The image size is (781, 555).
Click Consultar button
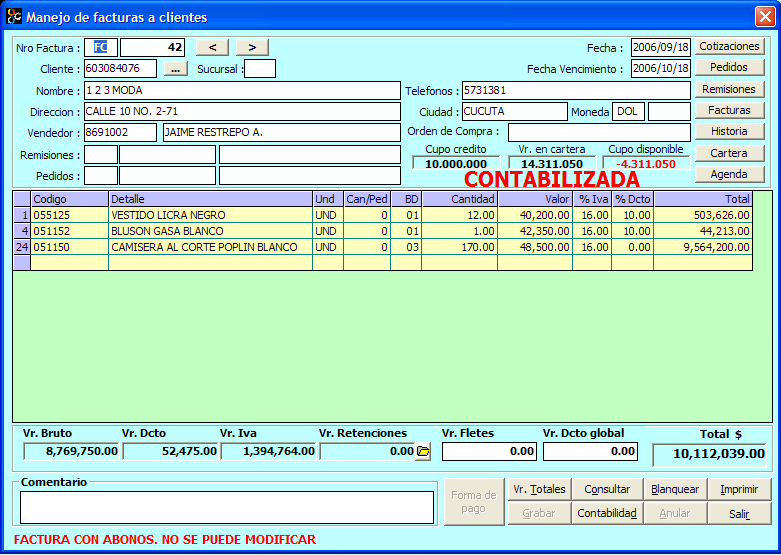click(x=607, y=489)
